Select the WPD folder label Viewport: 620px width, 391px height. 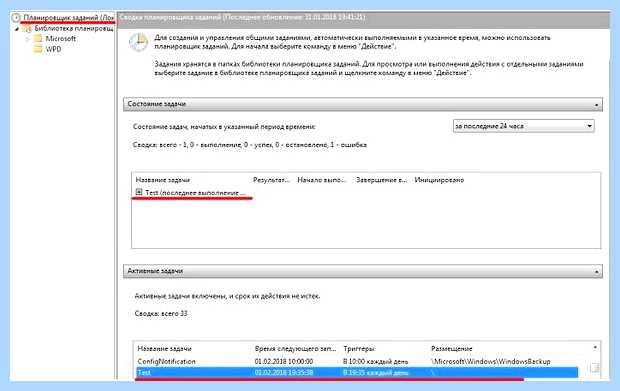53,49
